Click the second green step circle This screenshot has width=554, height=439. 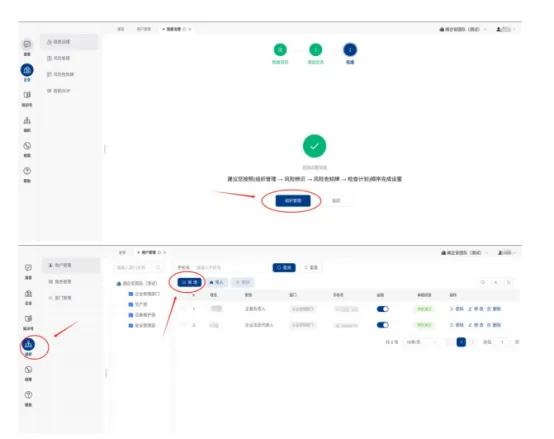[x=316, y=50]
